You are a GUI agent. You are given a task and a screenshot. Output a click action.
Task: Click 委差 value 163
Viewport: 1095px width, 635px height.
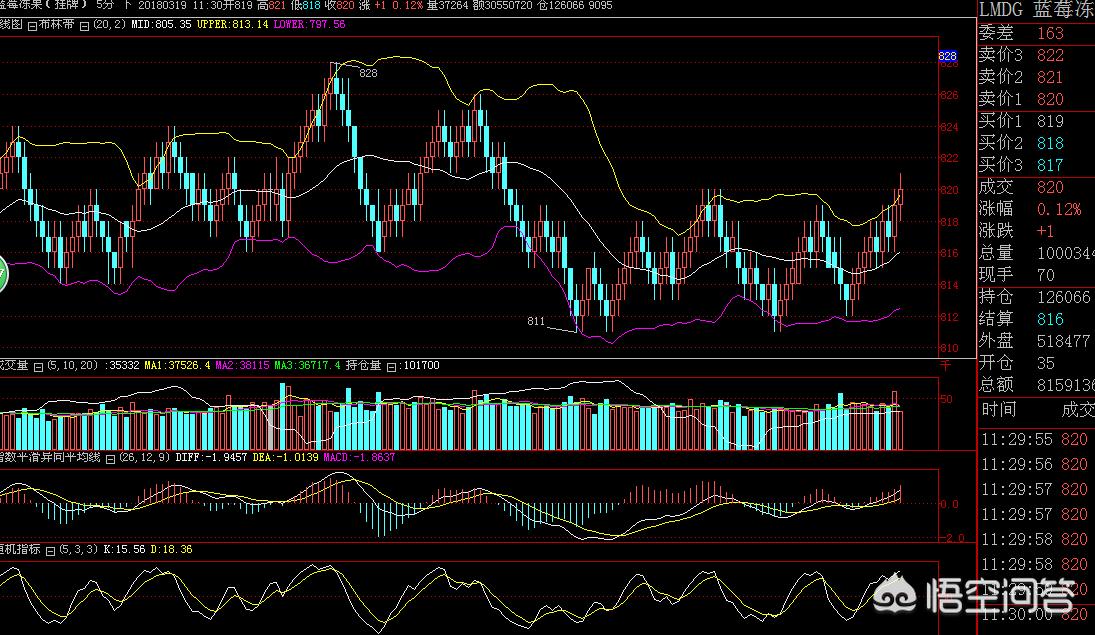[x=1050, y=33]
